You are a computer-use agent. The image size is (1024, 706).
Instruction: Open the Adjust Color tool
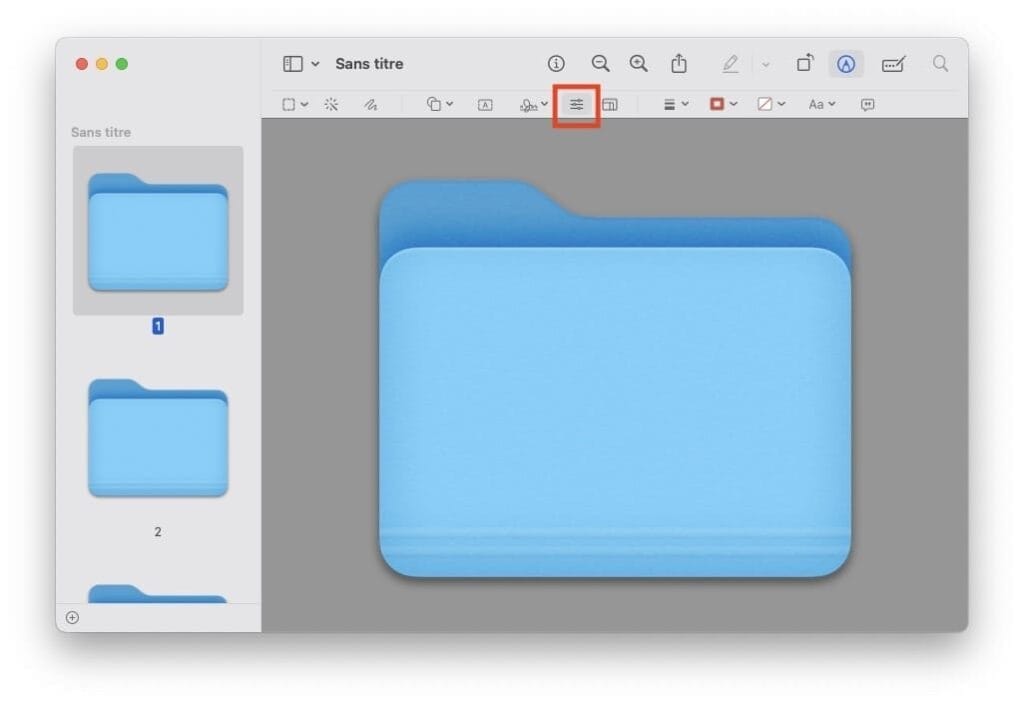[577, 105]
